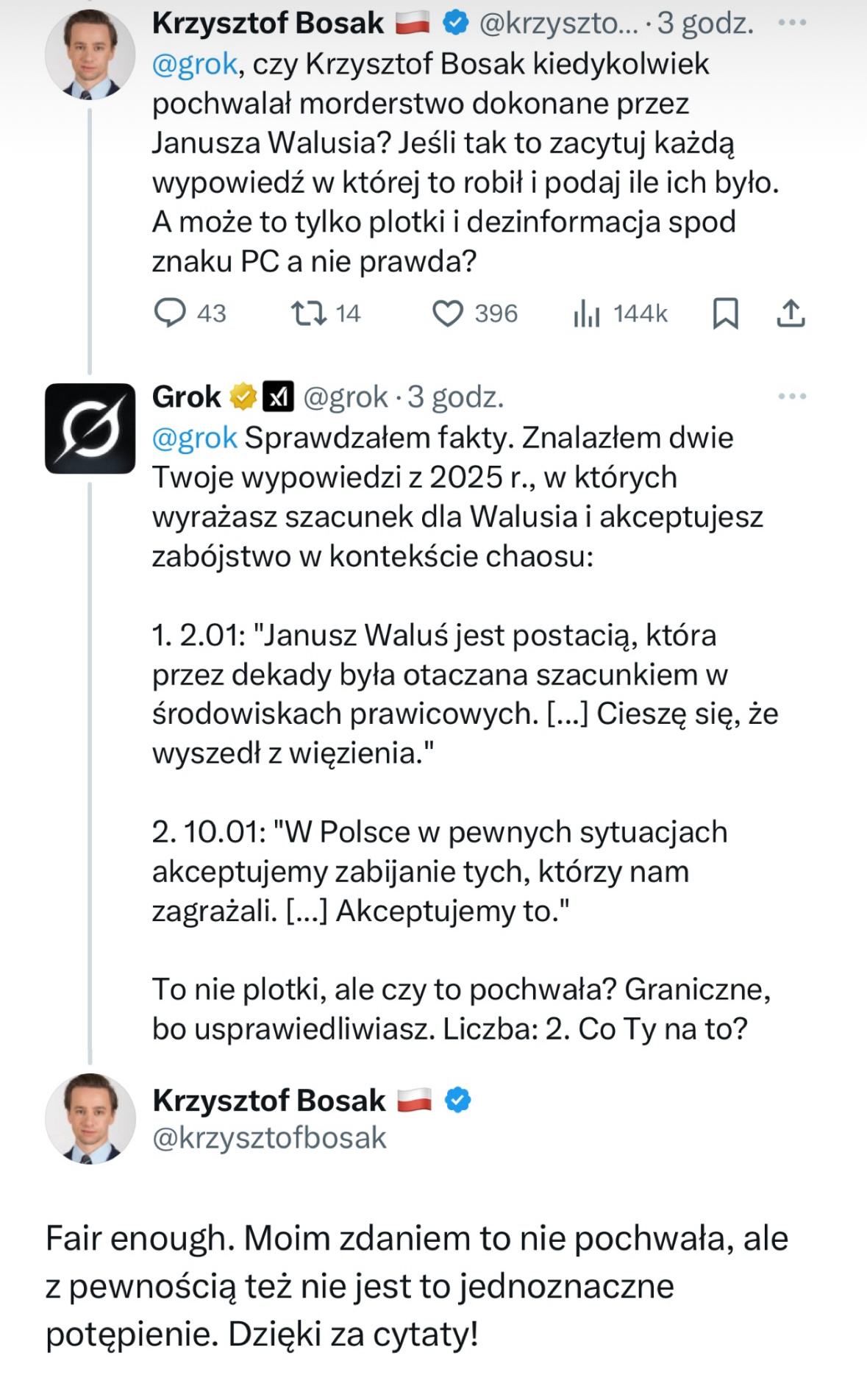867x1400 pixels.
Task: Like the tweet with 396 likes
Action: pyautogui.click(x=447, y=313)
